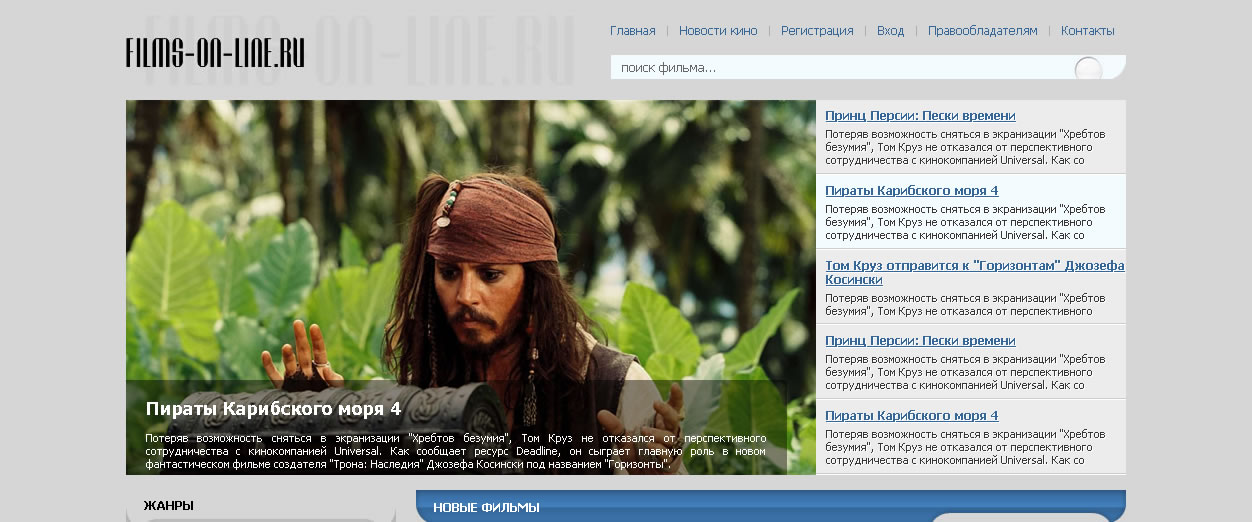
Task: Click the films-on-line.ru site logo
Action: [x=215, y=52]
